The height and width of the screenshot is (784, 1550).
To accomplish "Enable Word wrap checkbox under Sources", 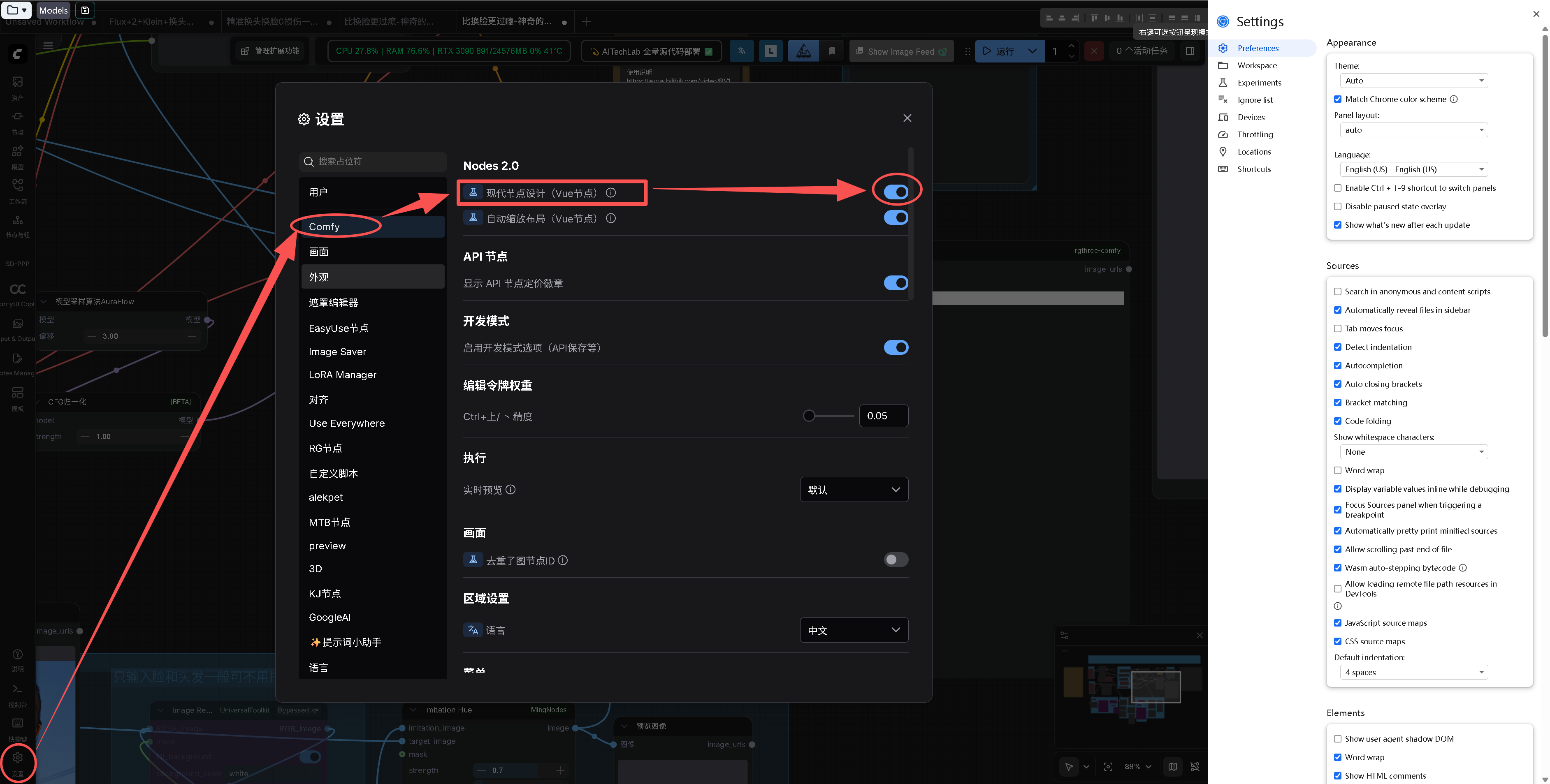I will click(x=1338, y=471).
